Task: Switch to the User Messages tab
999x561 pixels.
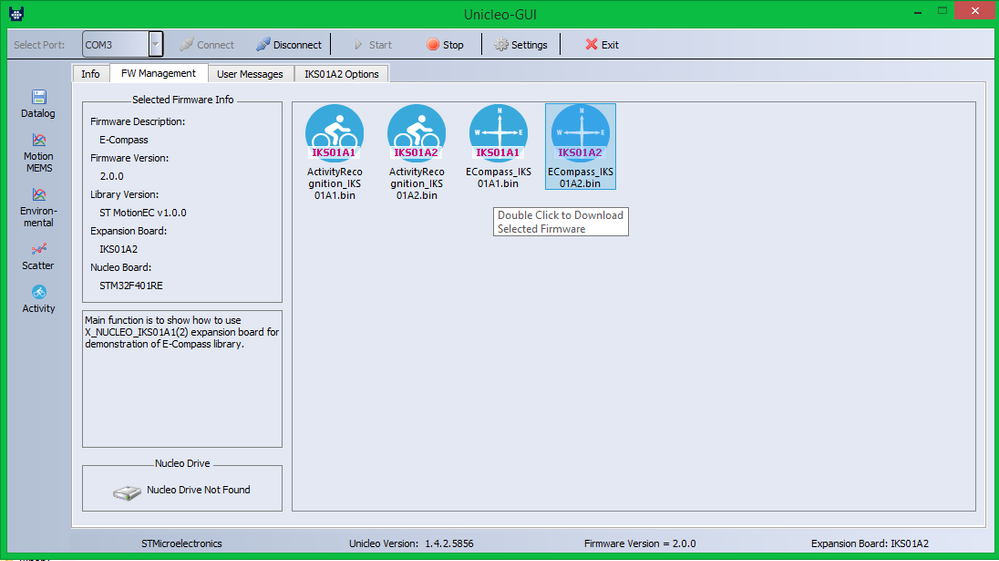Action: [x=250, y=74]
